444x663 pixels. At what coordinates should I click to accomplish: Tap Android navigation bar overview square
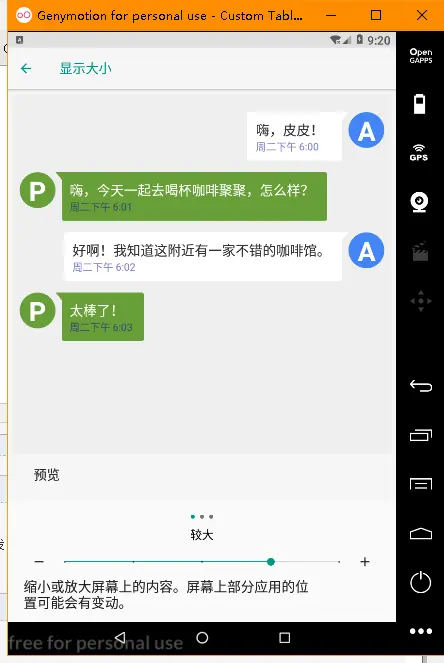point(285,638)
